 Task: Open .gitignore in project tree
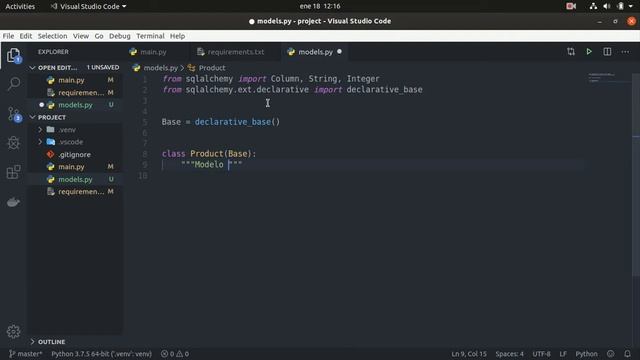[x=75, y=155]
